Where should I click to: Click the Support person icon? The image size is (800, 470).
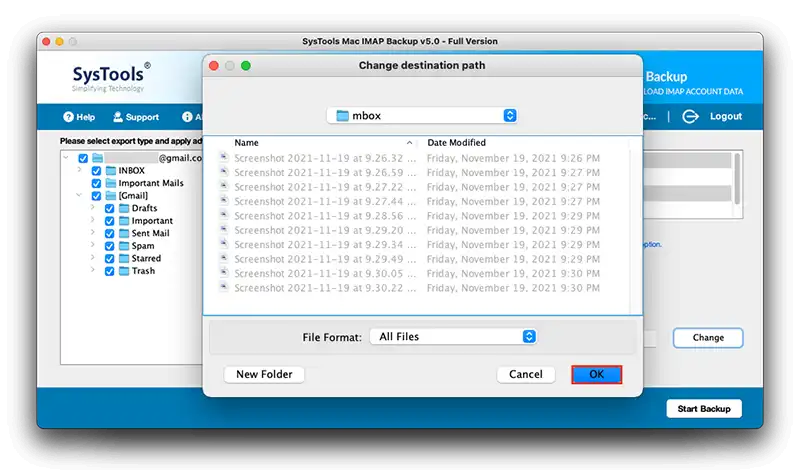tap(118, 117)
